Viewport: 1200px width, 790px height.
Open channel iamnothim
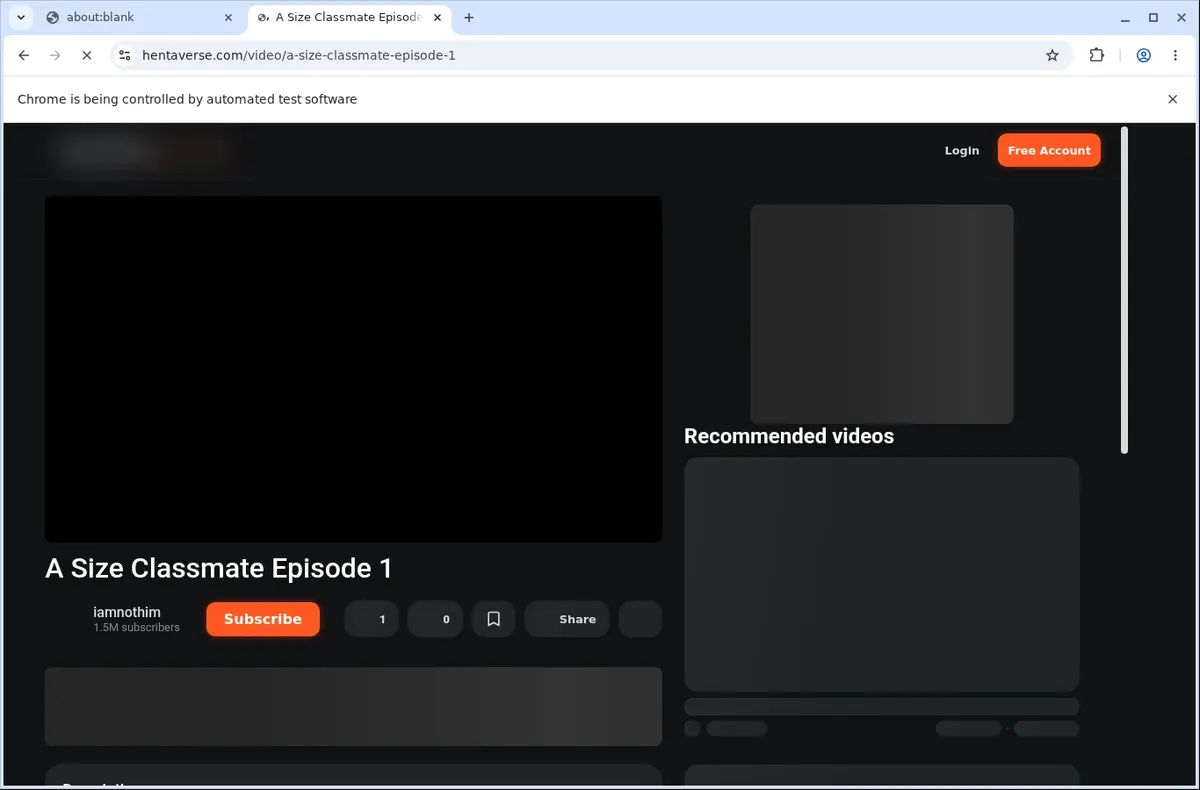point(127,612)
